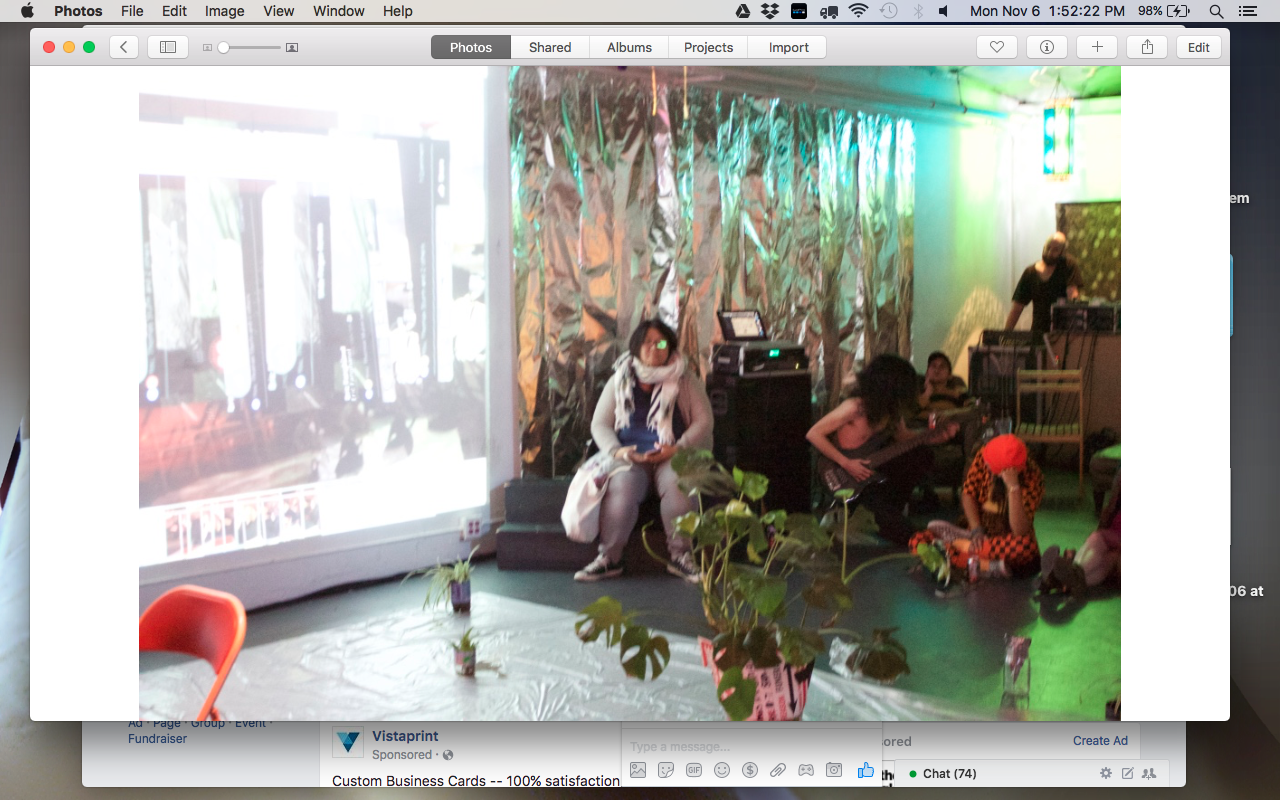
Task: Switch to the Photos tab
Action: (x=471, y=47)
